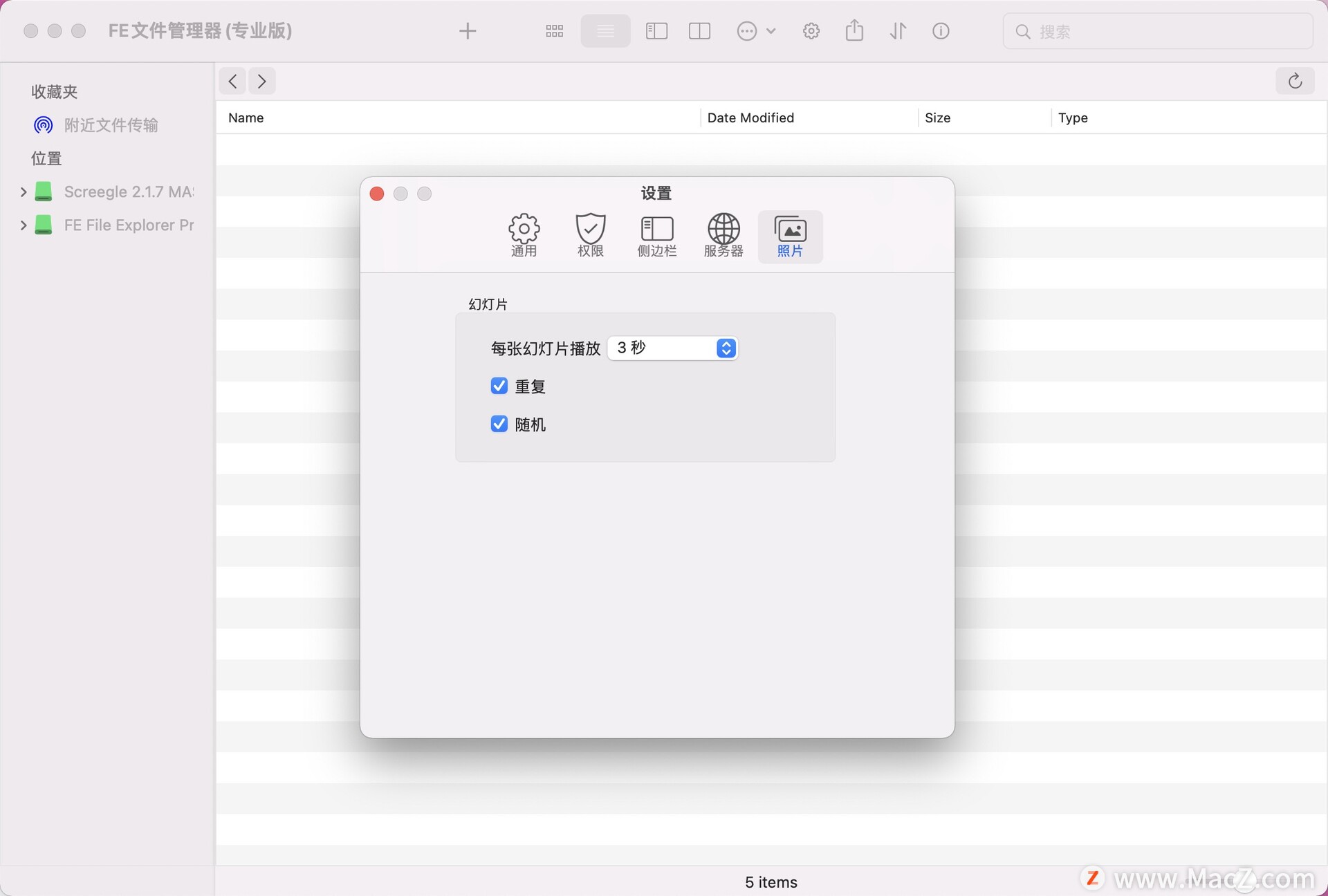Screen dimensions: 1328x896
Task: Sort files by Date Modified column
Action: (x=750, y=118)
